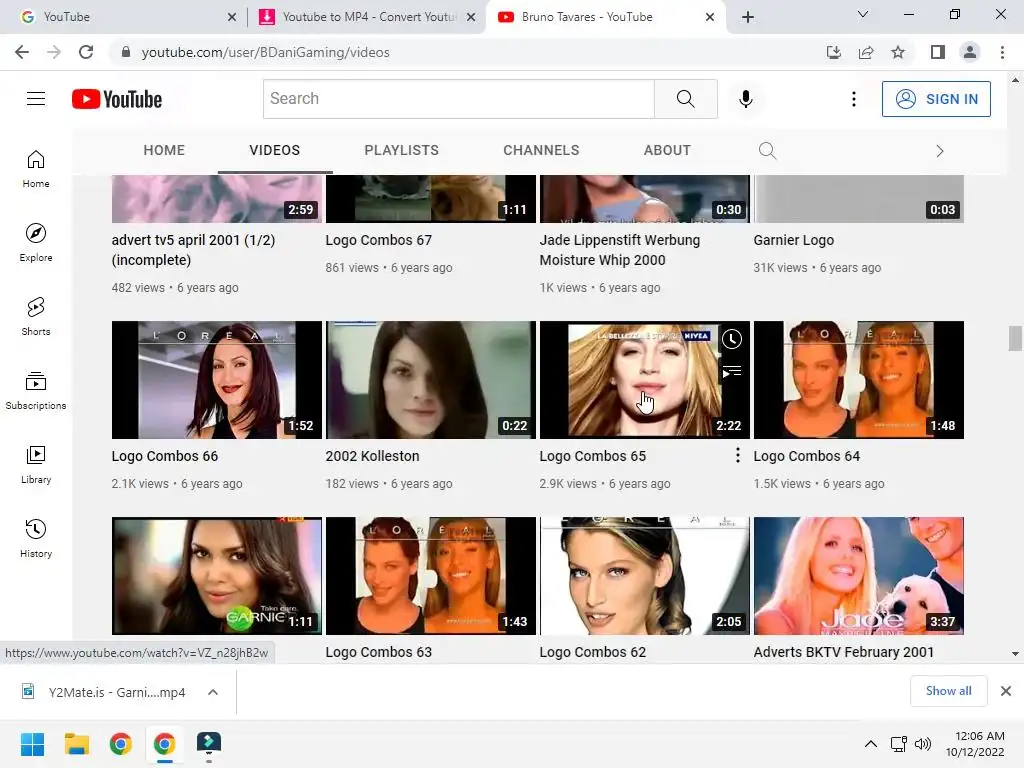Open a new browser tab
The width and height of the screenshot is (1024, 768).
[x=748, y=17]
